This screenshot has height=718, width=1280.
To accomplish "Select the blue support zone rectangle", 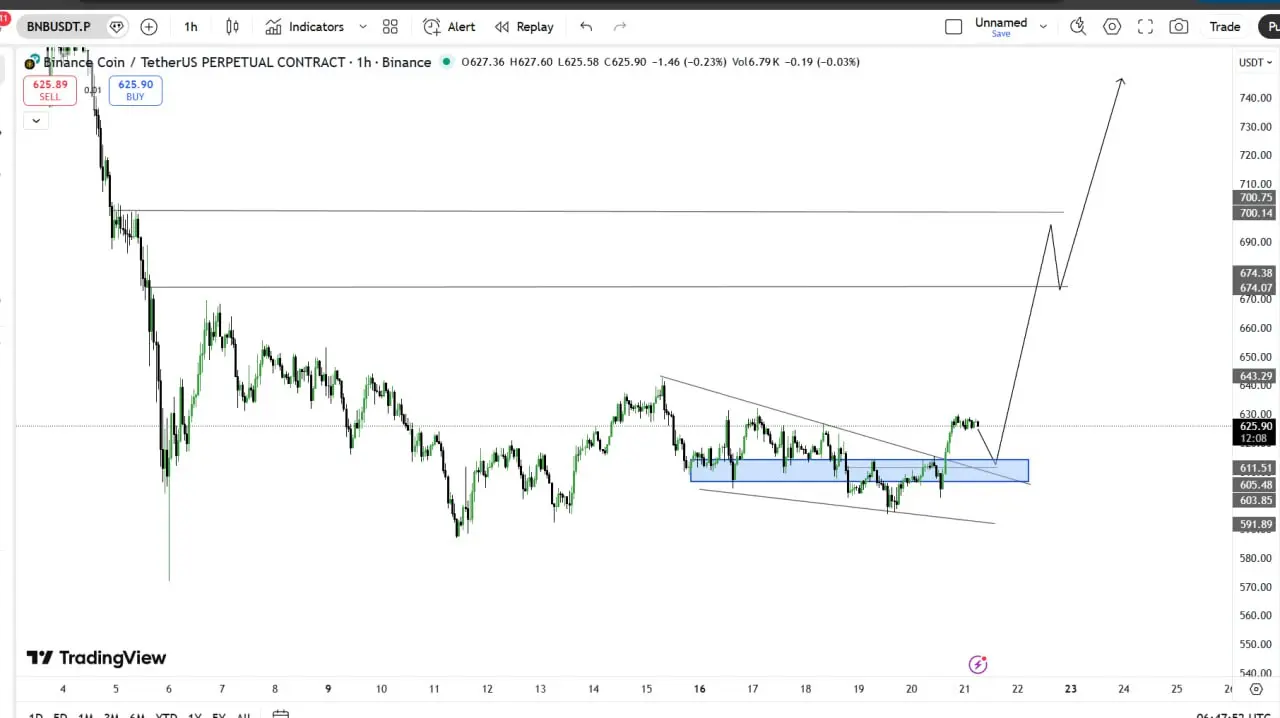I will [x=859, y=470].
